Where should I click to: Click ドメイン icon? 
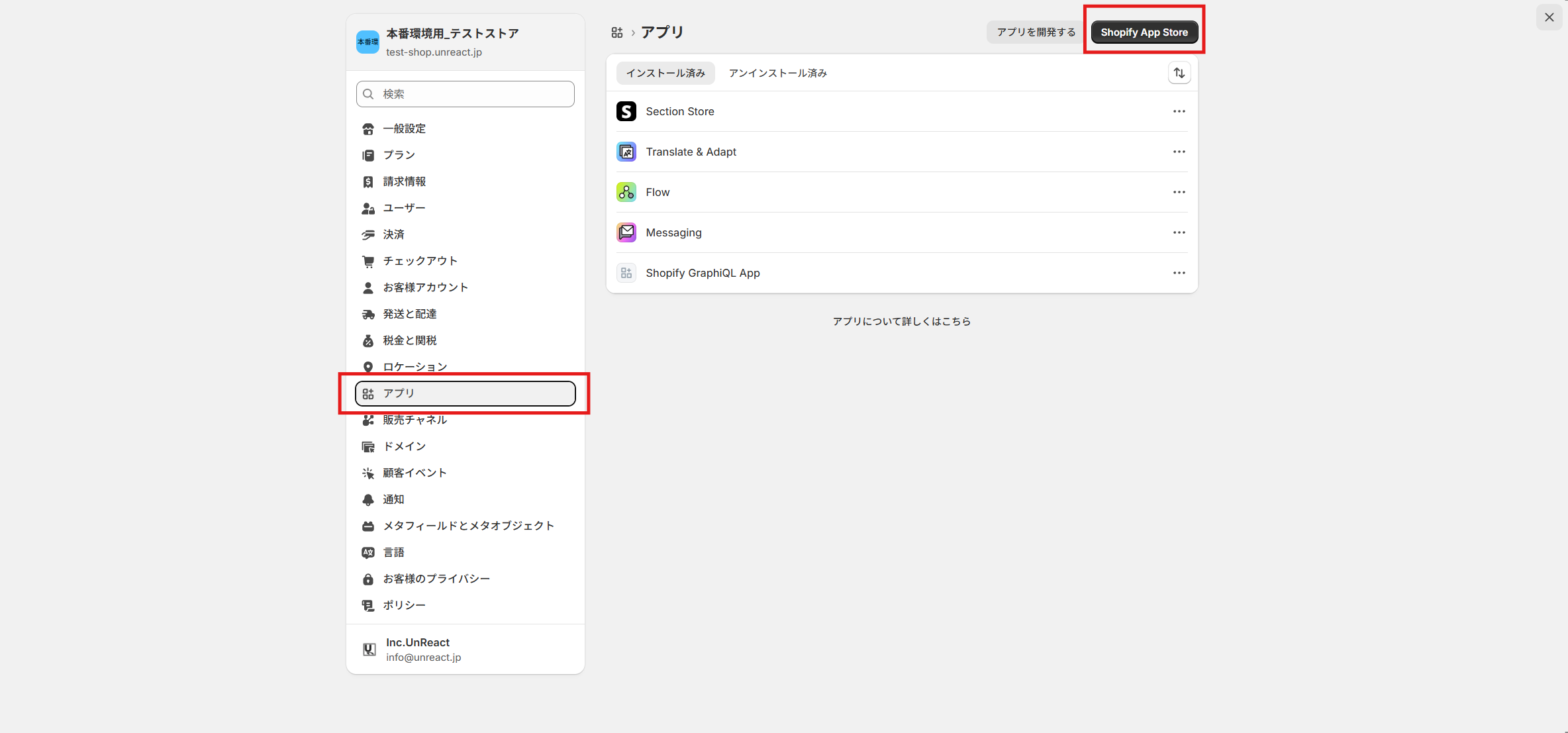pos(368,446)
